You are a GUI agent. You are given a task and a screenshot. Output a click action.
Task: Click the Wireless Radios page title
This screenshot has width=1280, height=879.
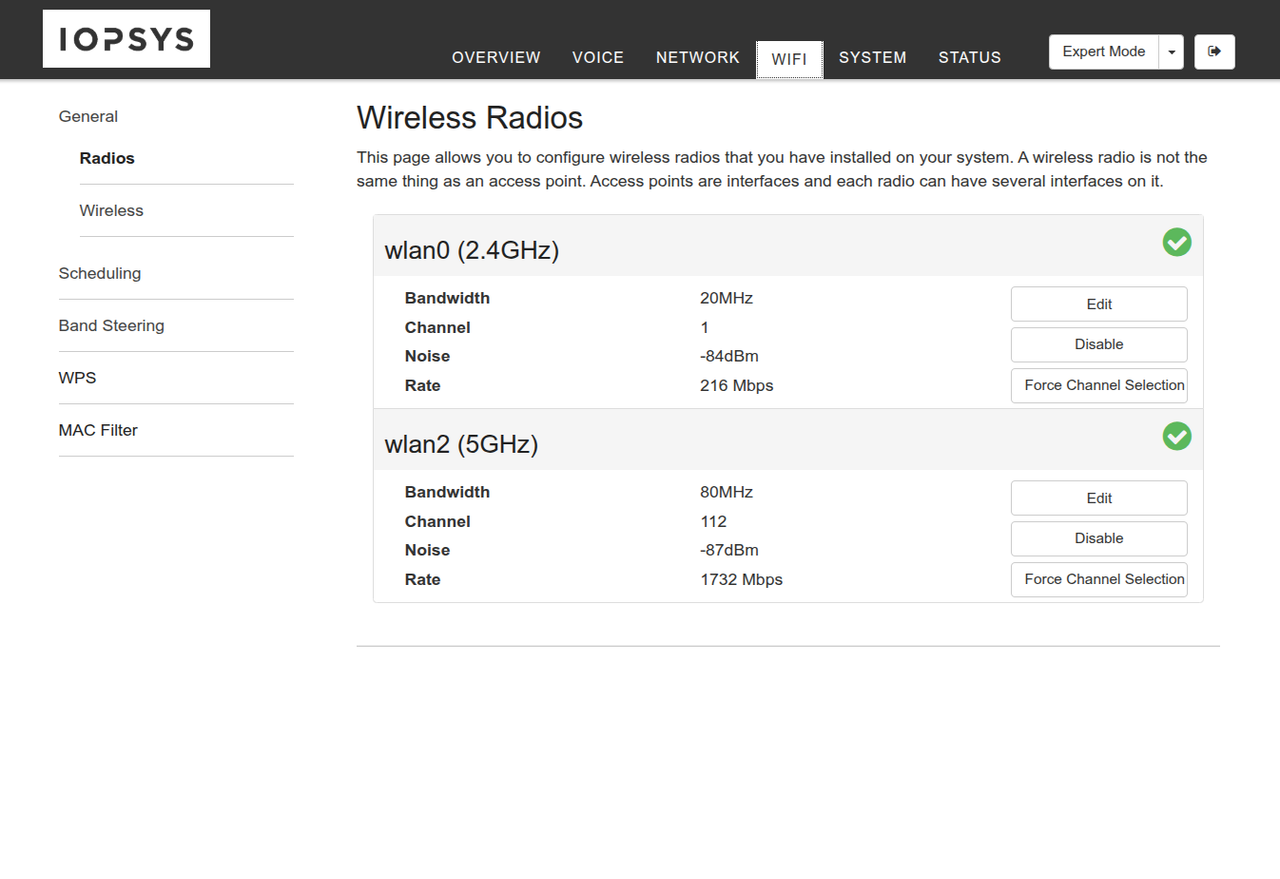(x=470, y=118)
